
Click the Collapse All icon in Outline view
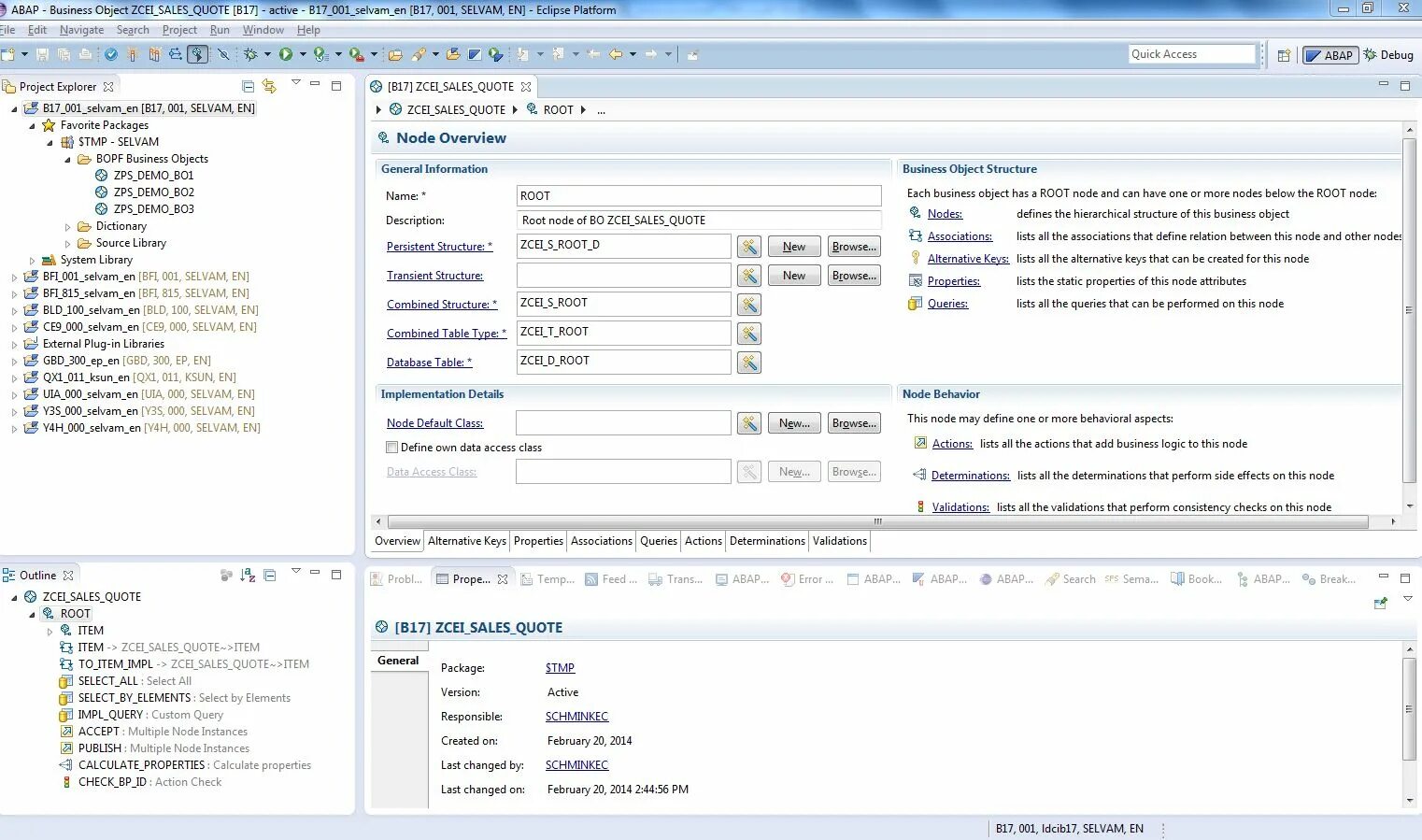point(270,576)
